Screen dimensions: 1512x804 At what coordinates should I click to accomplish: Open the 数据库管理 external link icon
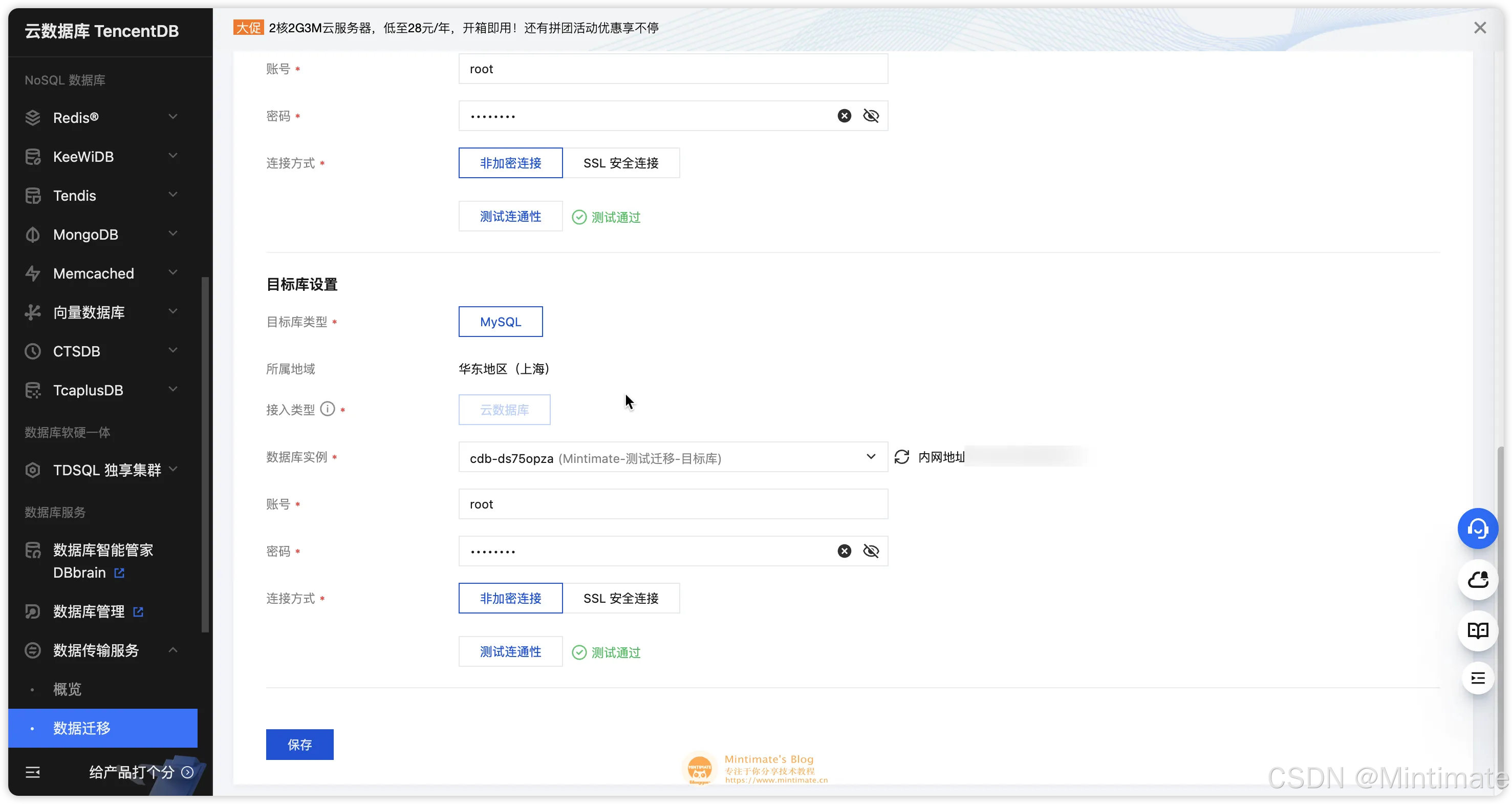(x=138, y=611)
